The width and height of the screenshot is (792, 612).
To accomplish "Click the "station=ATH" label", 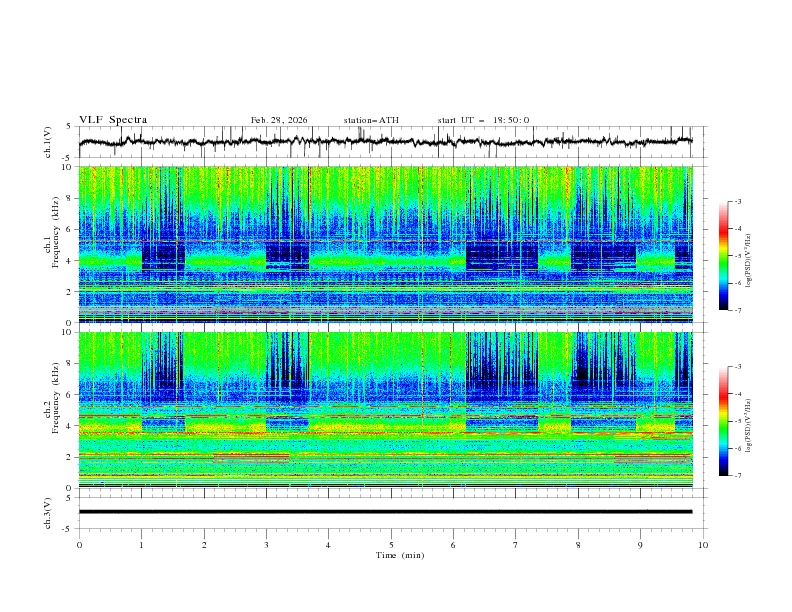I will [x=371, y=120].
